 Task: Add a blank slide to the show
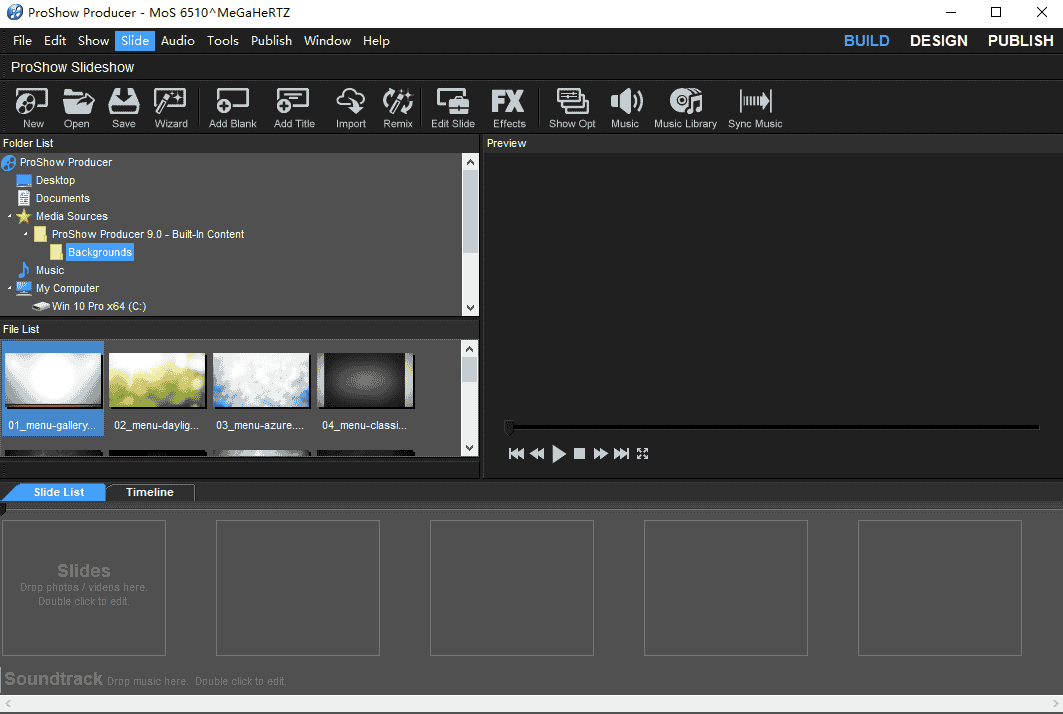(232, 107)
